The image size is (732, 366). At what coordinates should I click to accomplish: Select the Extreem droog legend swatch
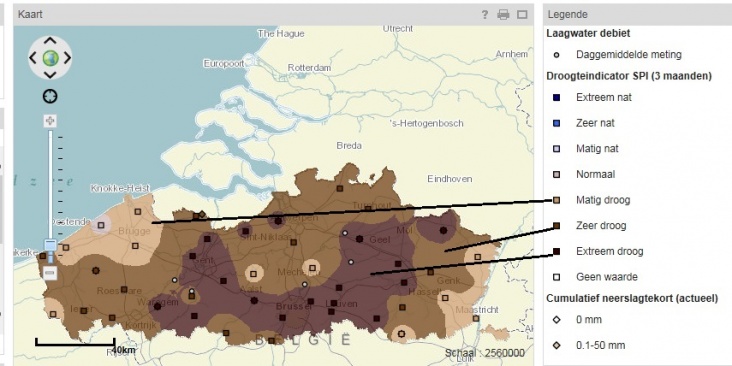[556, 252]
